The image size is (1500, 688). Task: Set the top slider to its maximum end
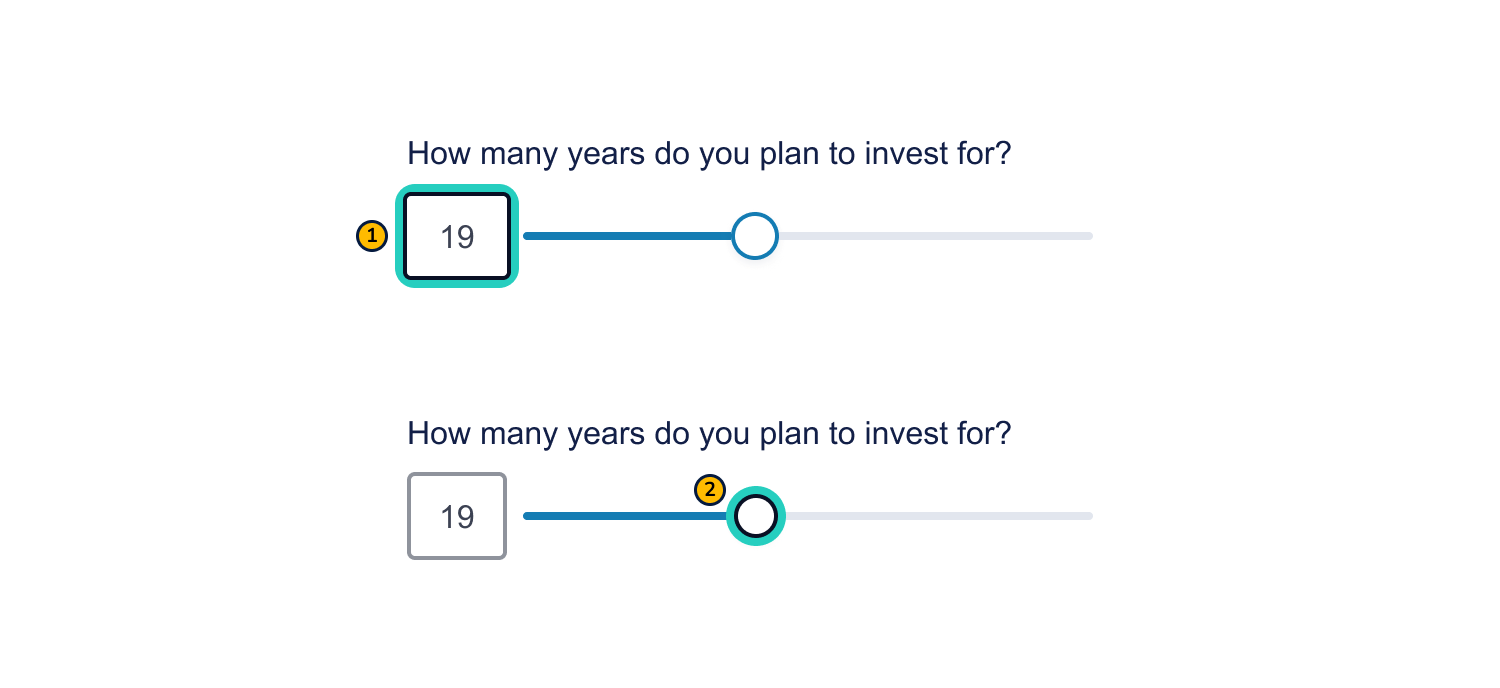pyautogui.click(x=1091, y=236)
